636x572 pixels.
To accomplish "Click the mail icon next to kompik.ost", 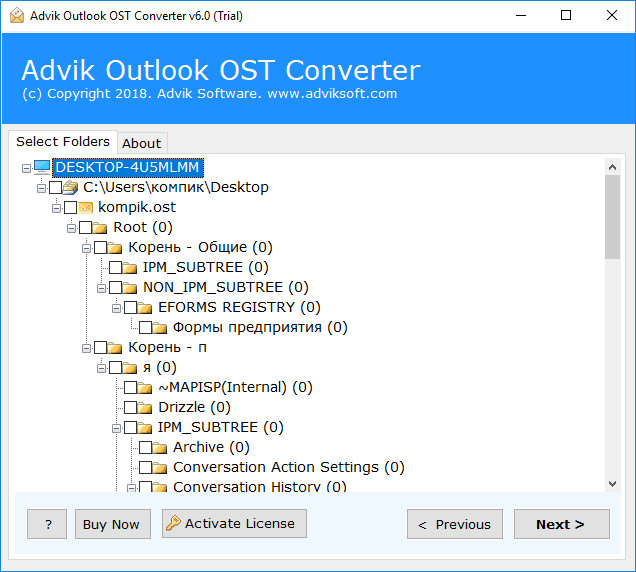I will coord(86,207).
